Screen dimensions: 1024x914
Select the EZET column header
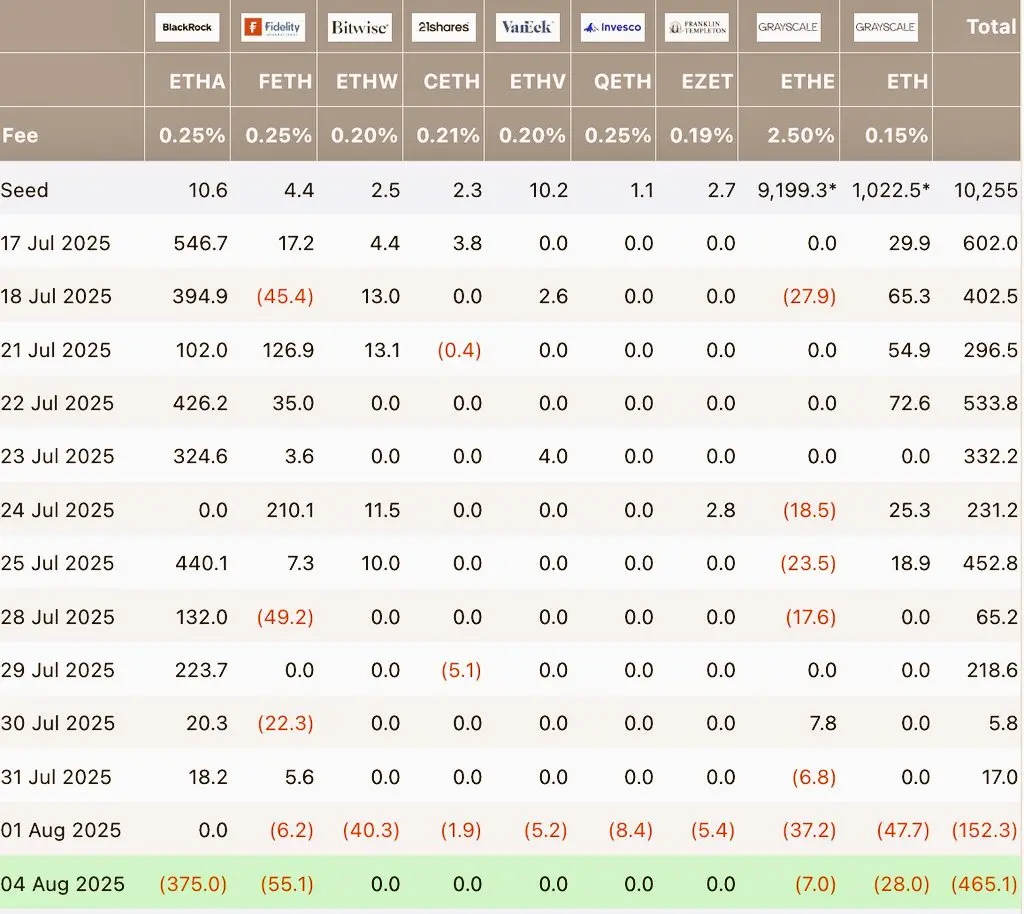coord(707,82)
